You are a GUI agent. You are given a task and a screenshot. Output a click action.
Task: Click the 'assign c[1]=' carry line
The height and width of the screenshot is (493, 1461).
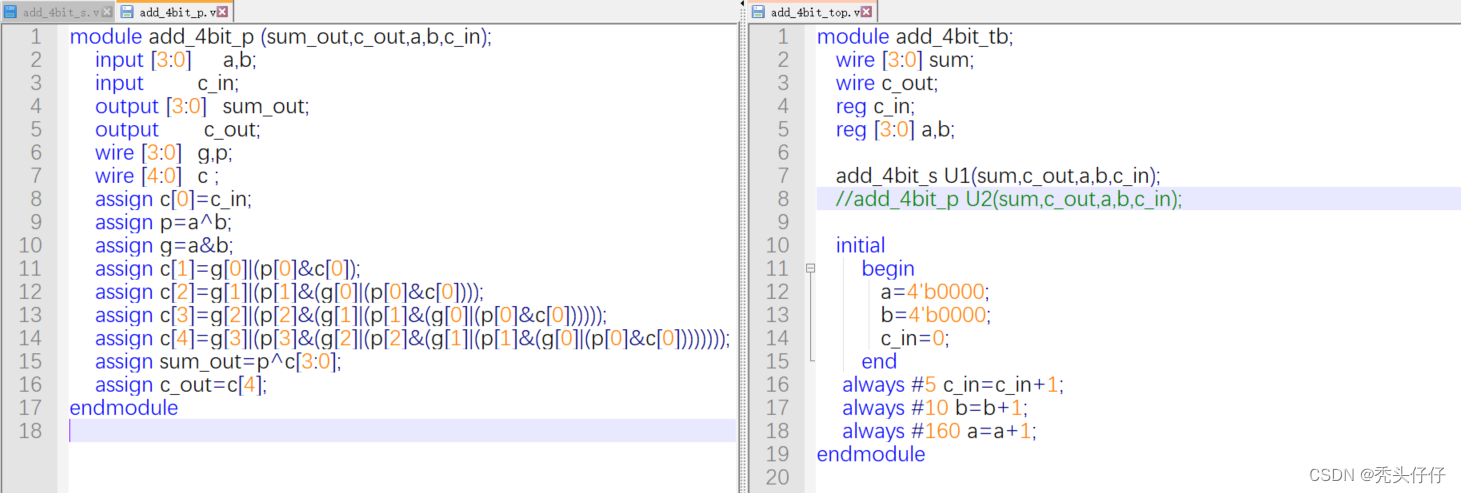click(228, 268)
